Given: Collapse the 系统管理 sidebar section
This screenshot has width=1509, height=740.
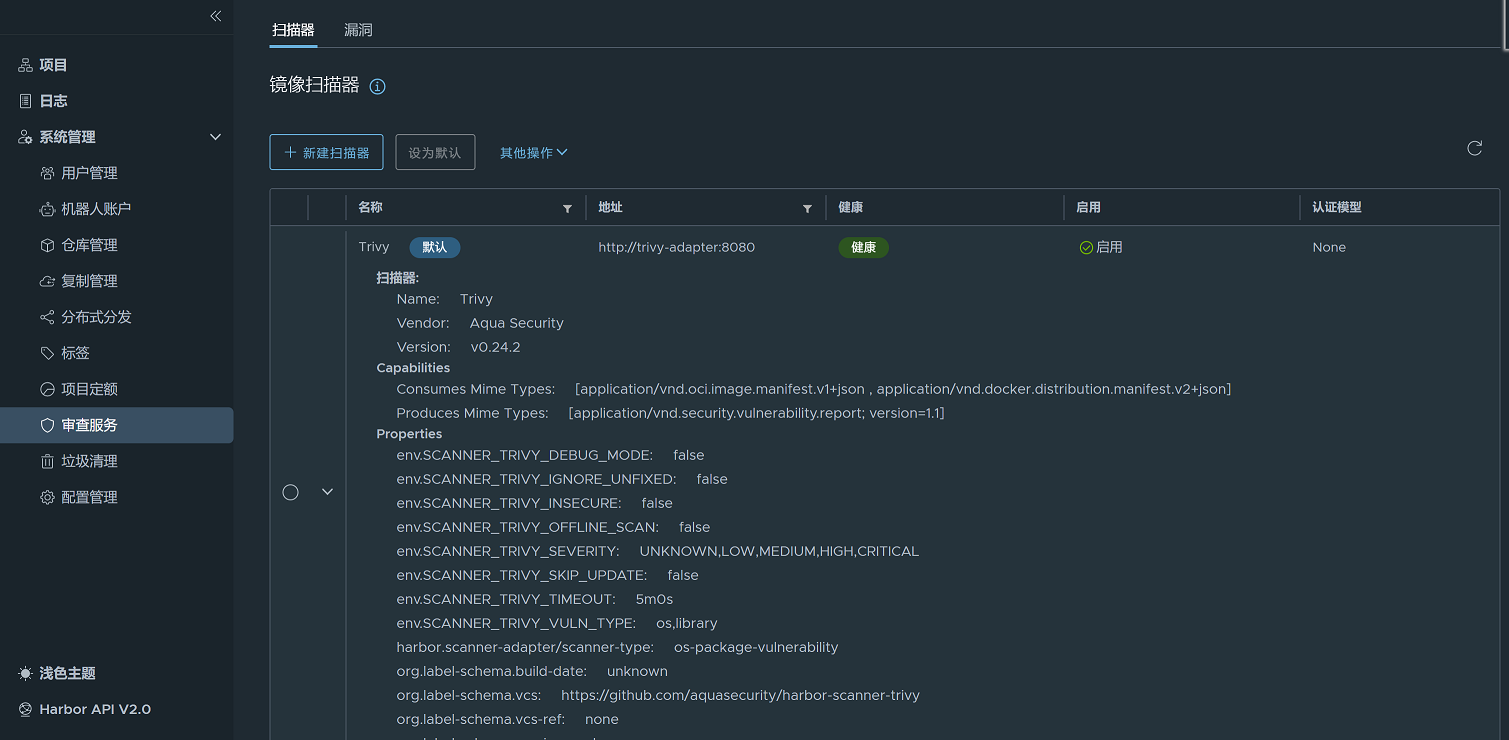Looking at the screenshot, I should (x=215, y=137).
